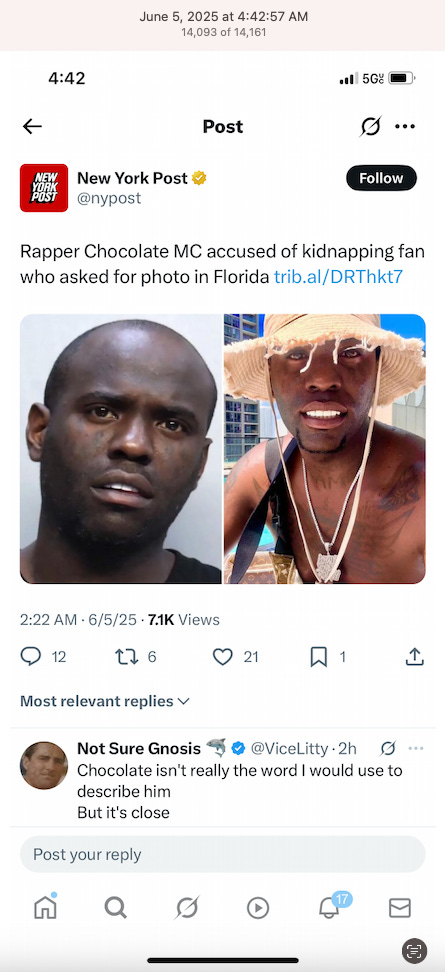Image resolution: width=445 pixels, height=972 pixels.
Task: Open the three-dot more options menu
Action: click(x=405, y=126)
